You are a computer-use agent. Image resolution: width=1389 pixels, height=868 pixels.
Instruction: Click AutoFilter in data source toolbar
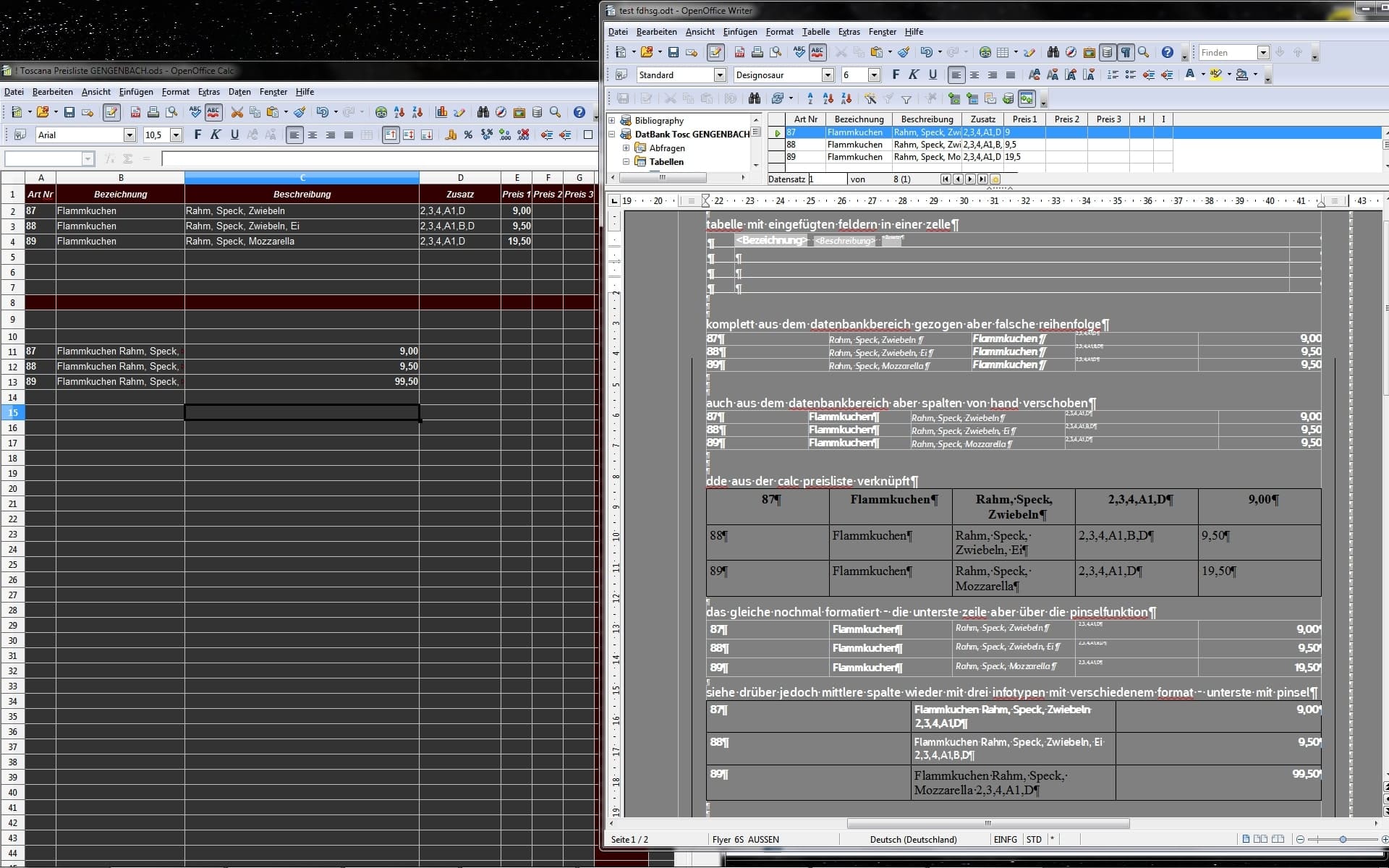pos(870,99)
